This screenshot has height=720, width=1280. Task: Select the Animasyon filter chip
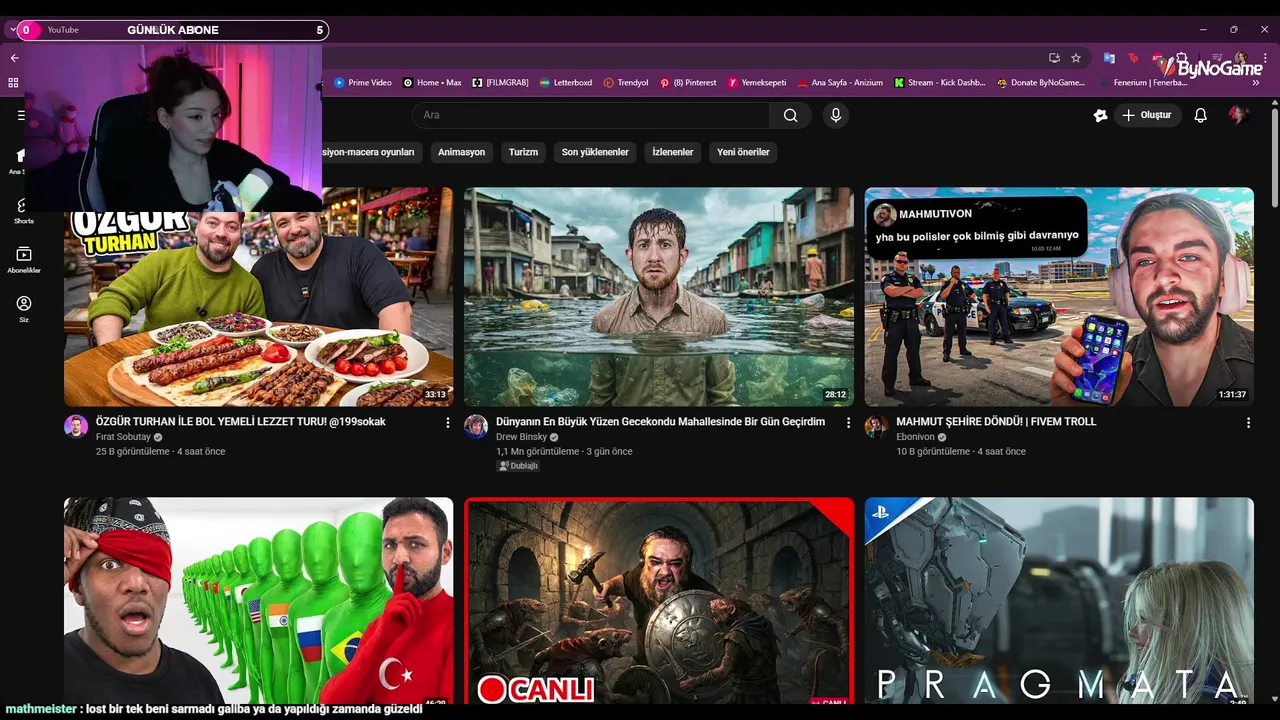461,152
